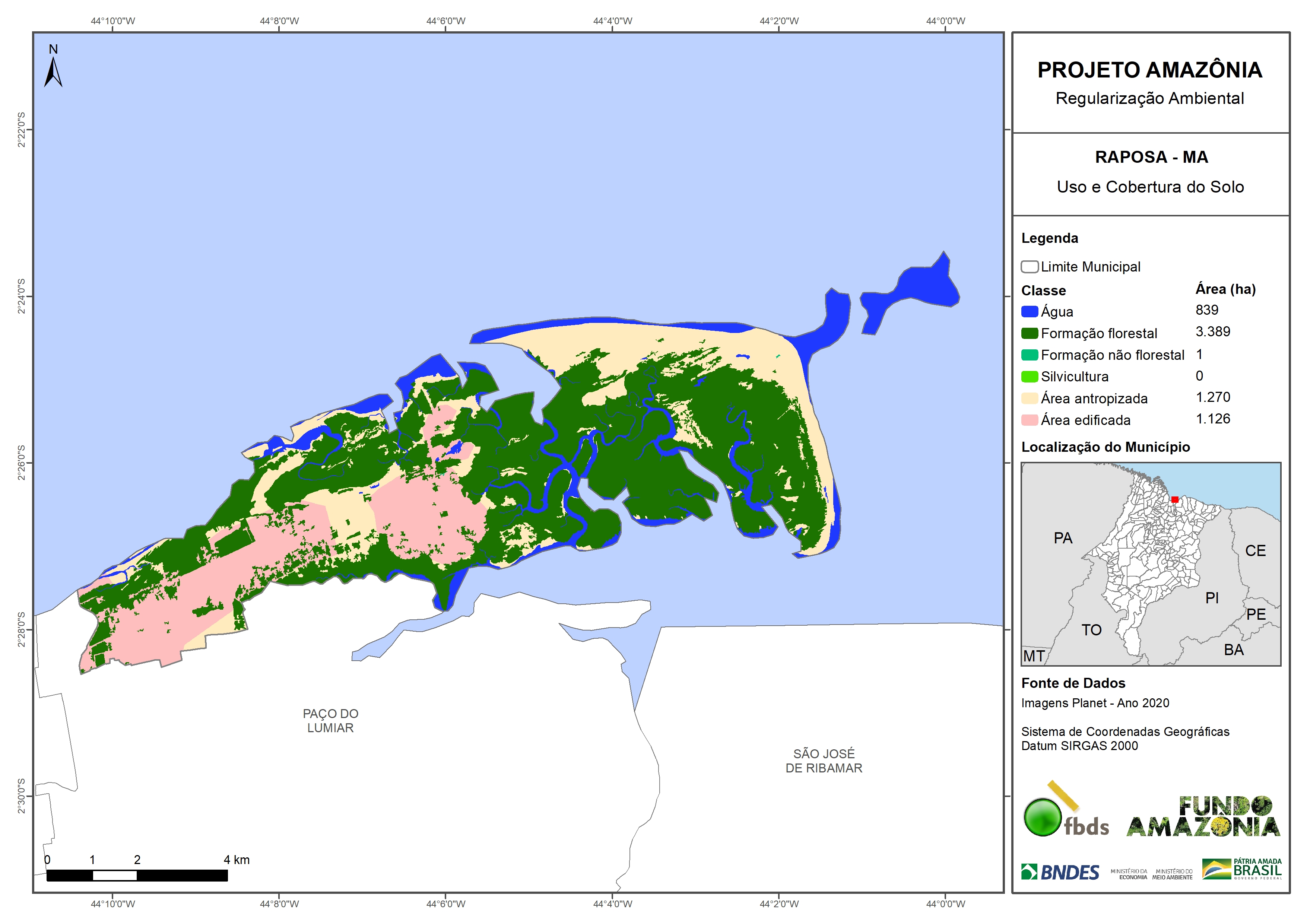Click the red municipality marker on inset map
Image resolution: width=1307 pixels, height=924 pixels.
[x=1174, y=499]
